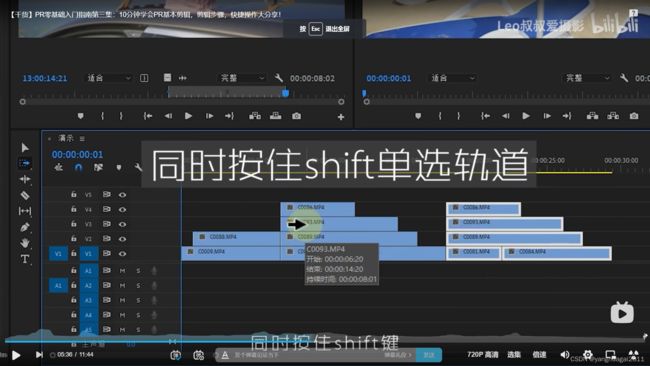The width and height of the screenshot is (650, 366).
Task: Click Overwrite in the Source monitor
Action: (x=276, y=116)
